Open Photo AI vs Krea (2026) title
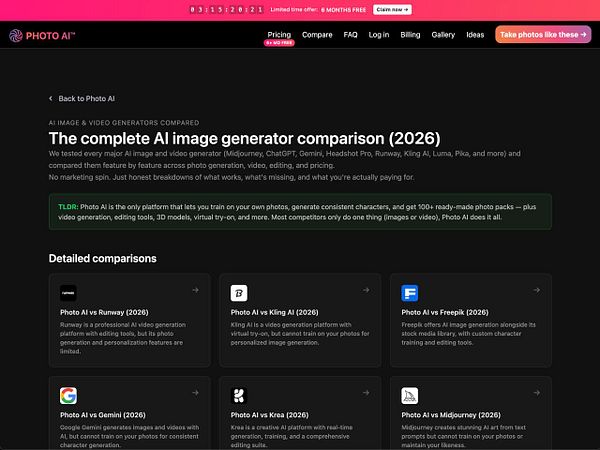600x450 pixels. (x=270, y=415)
